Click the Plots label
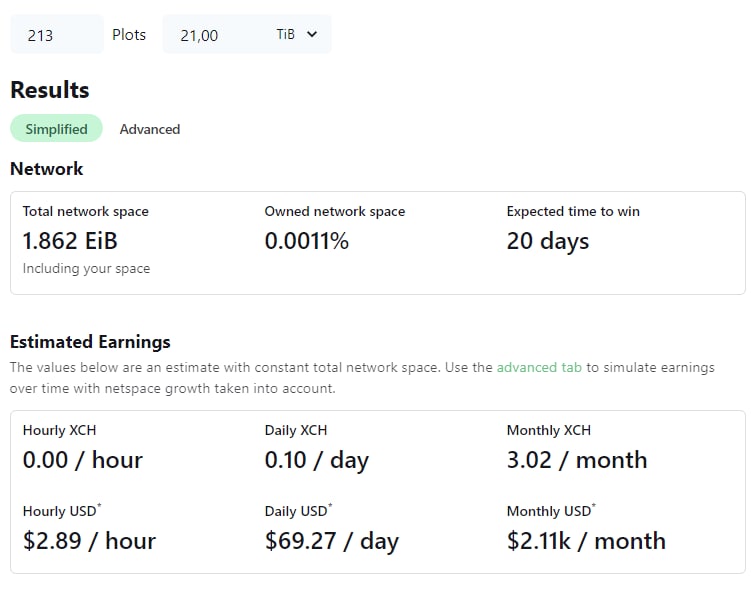The image size is (753, 596). [x=129, y=35]
